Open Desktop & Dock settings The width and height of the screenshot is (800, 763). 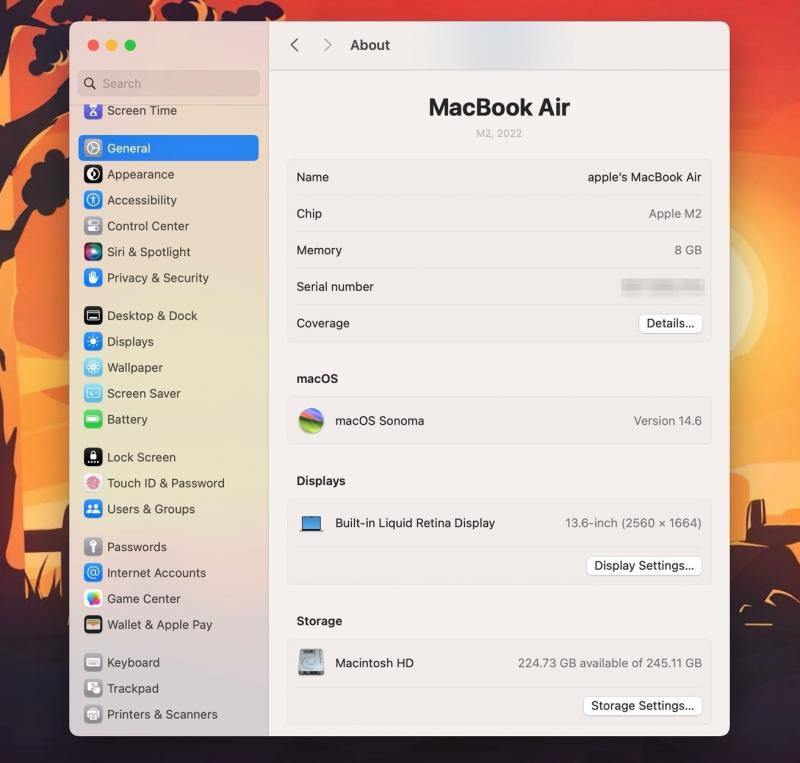click(x=151, y=315)
